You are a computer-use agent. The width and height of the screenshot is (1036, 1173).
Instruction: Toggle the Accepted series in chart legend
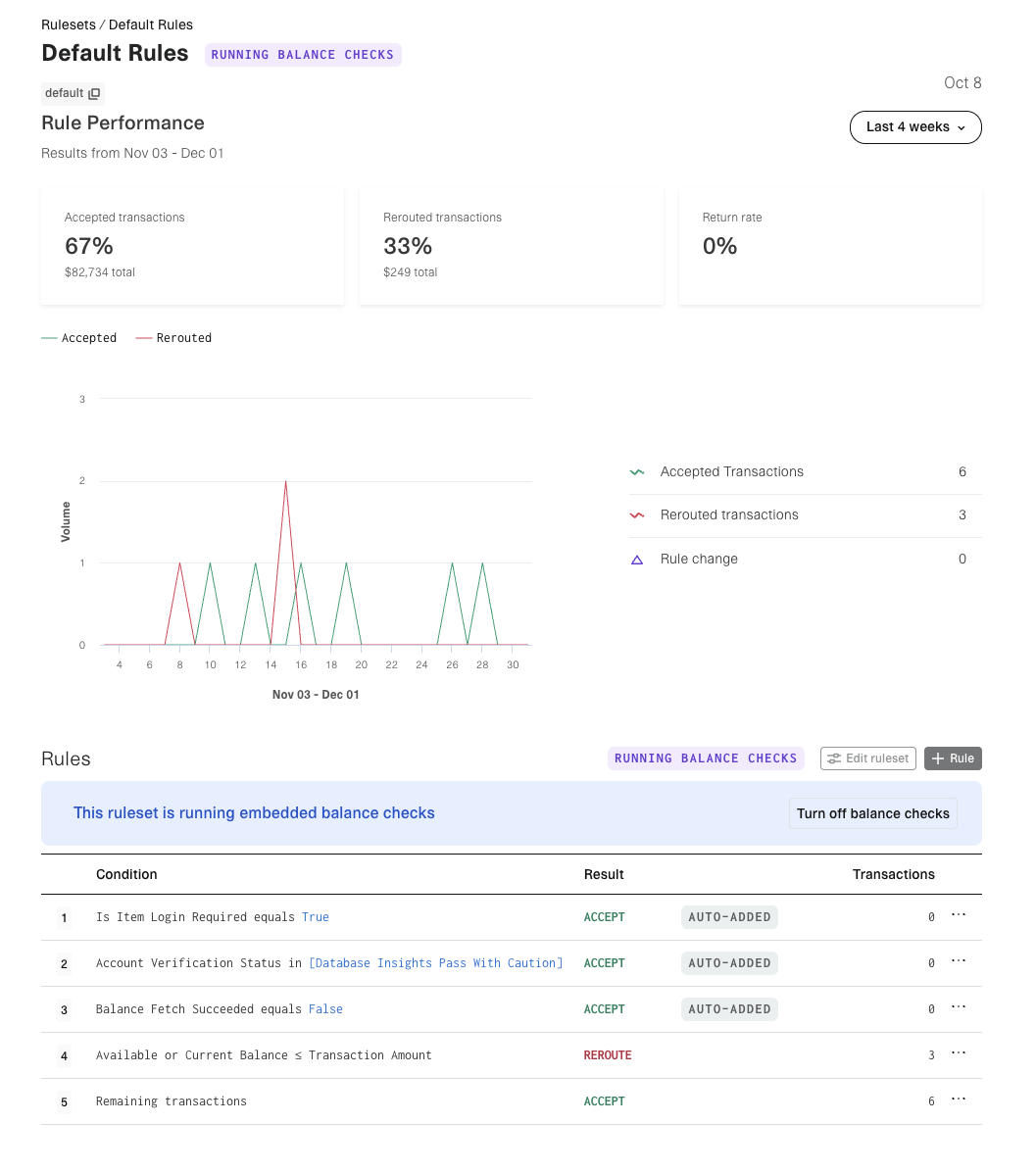(x=79, y=338)
